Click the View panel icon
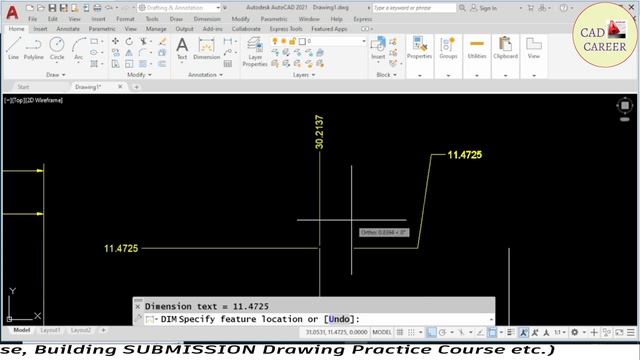The width and height of the screenshot is (640, 360). click(x=533, y=48)
